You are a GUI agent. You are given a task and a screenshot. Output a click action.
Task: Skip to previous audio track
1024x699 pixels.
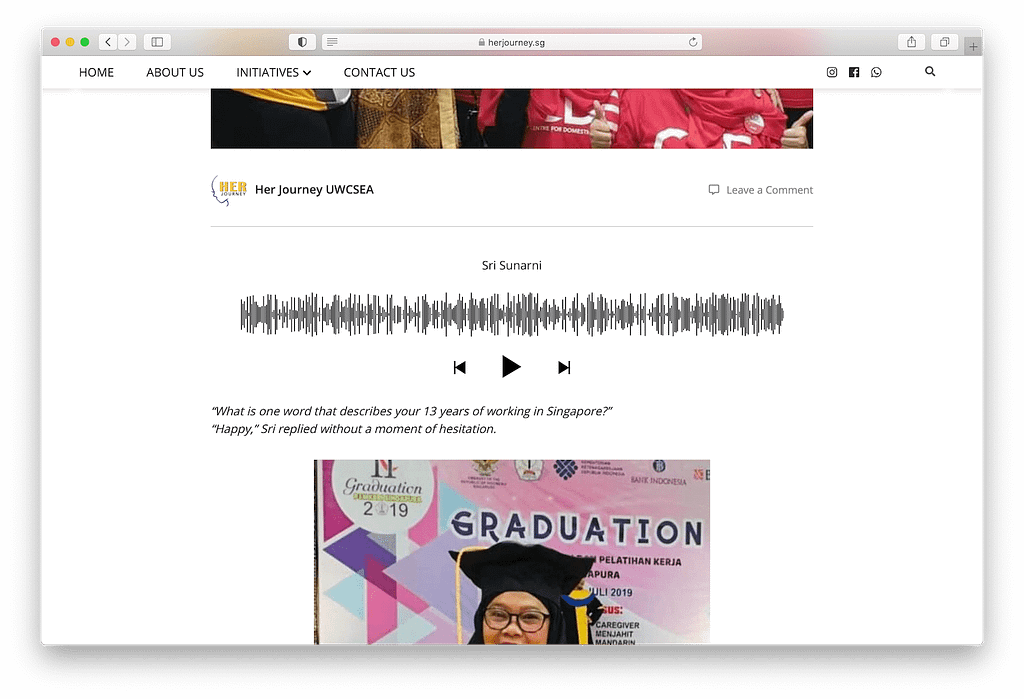(x=460, y=368)
